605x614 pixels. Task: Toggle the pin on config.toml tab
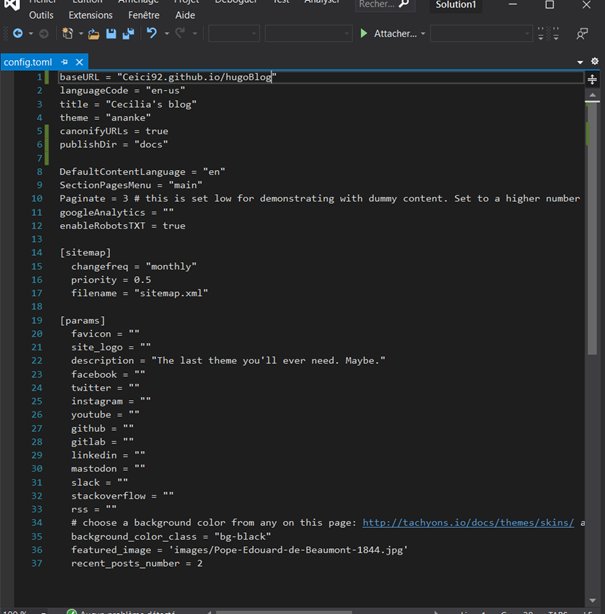click(64, 62)
